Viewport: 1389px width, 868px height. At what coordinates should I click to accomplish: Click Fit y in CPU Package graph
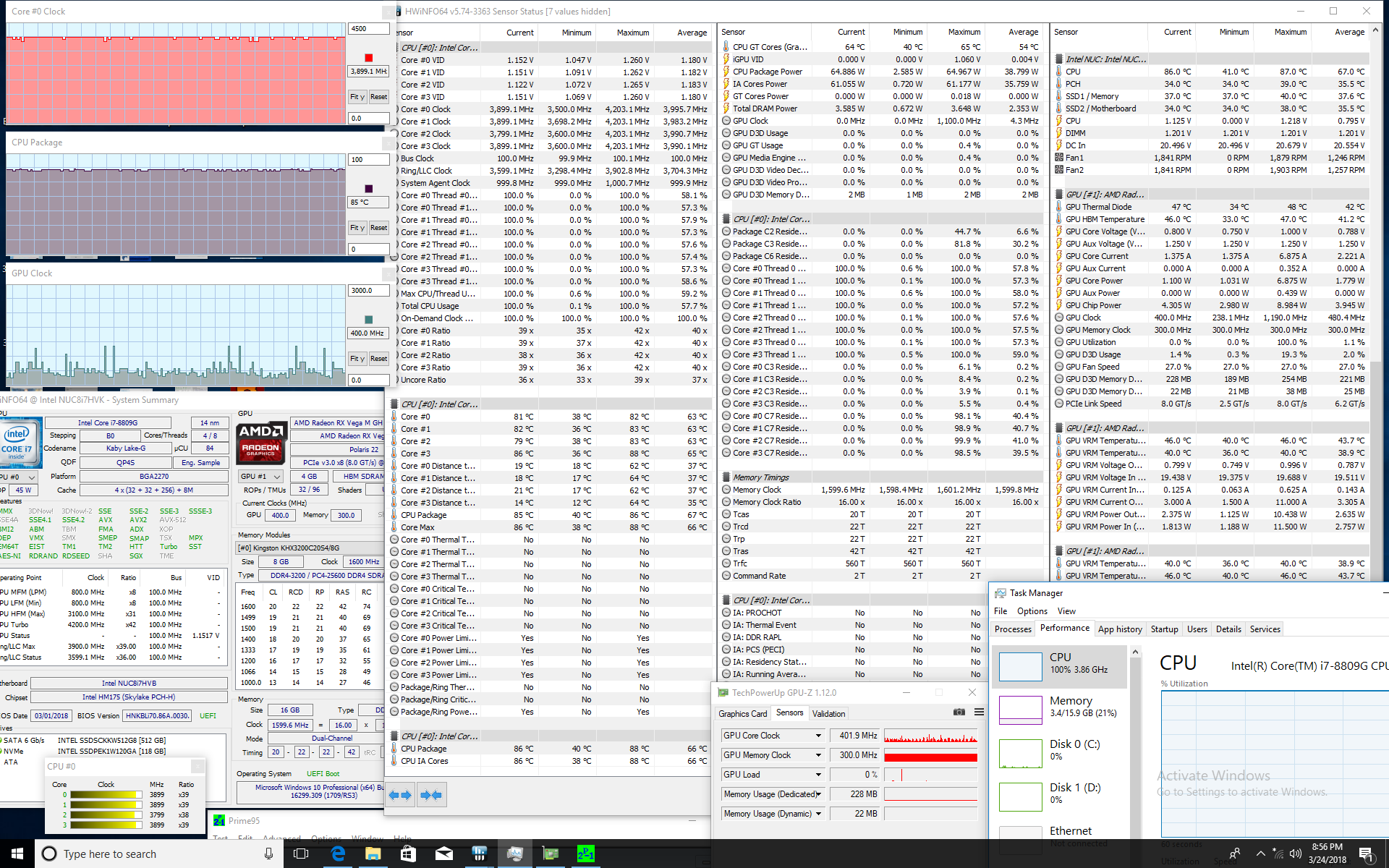(x=357, y=228)
